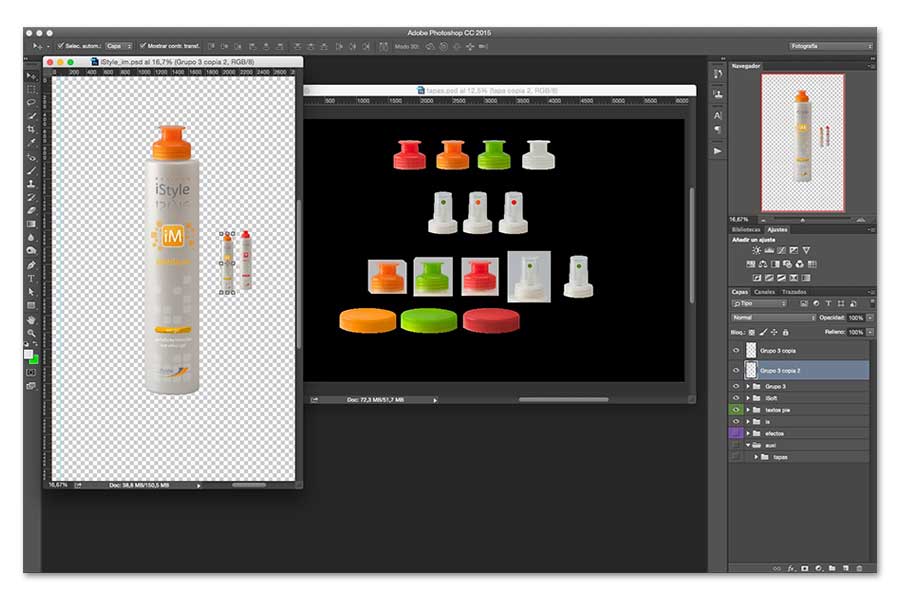The image size is (900, 600).
Task: Add a Curves adjustment
Action: (x=782, y=250)
